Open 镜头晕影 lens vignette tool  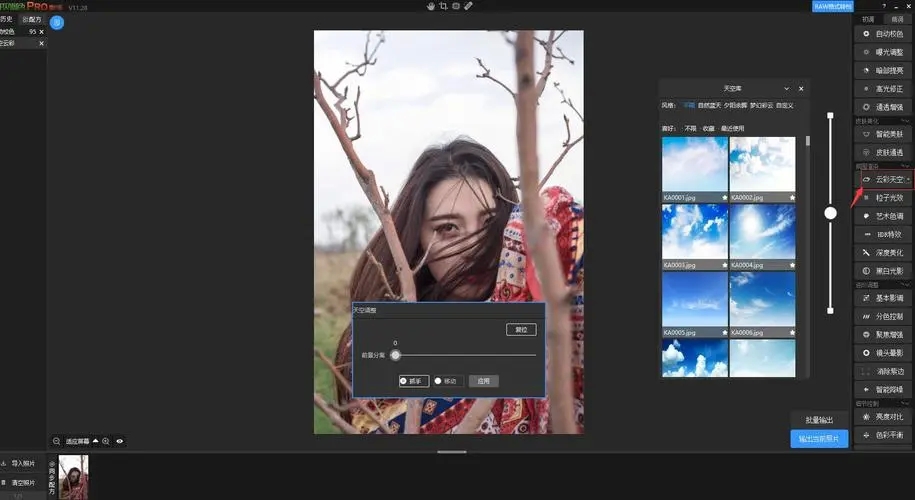(x=882, y=353)
